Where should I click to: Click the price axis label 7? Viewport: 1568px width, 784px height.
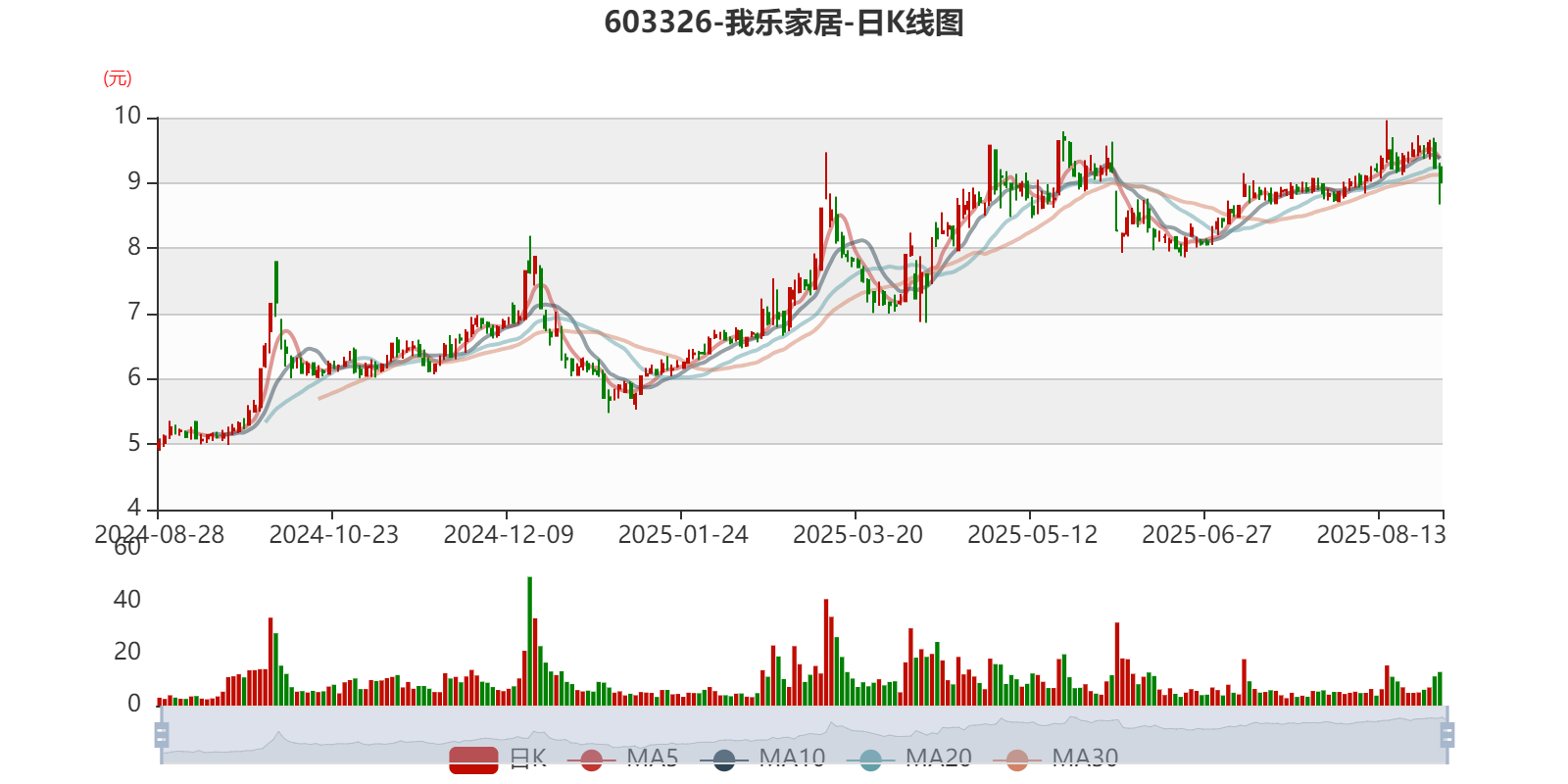tap(134, 313)
